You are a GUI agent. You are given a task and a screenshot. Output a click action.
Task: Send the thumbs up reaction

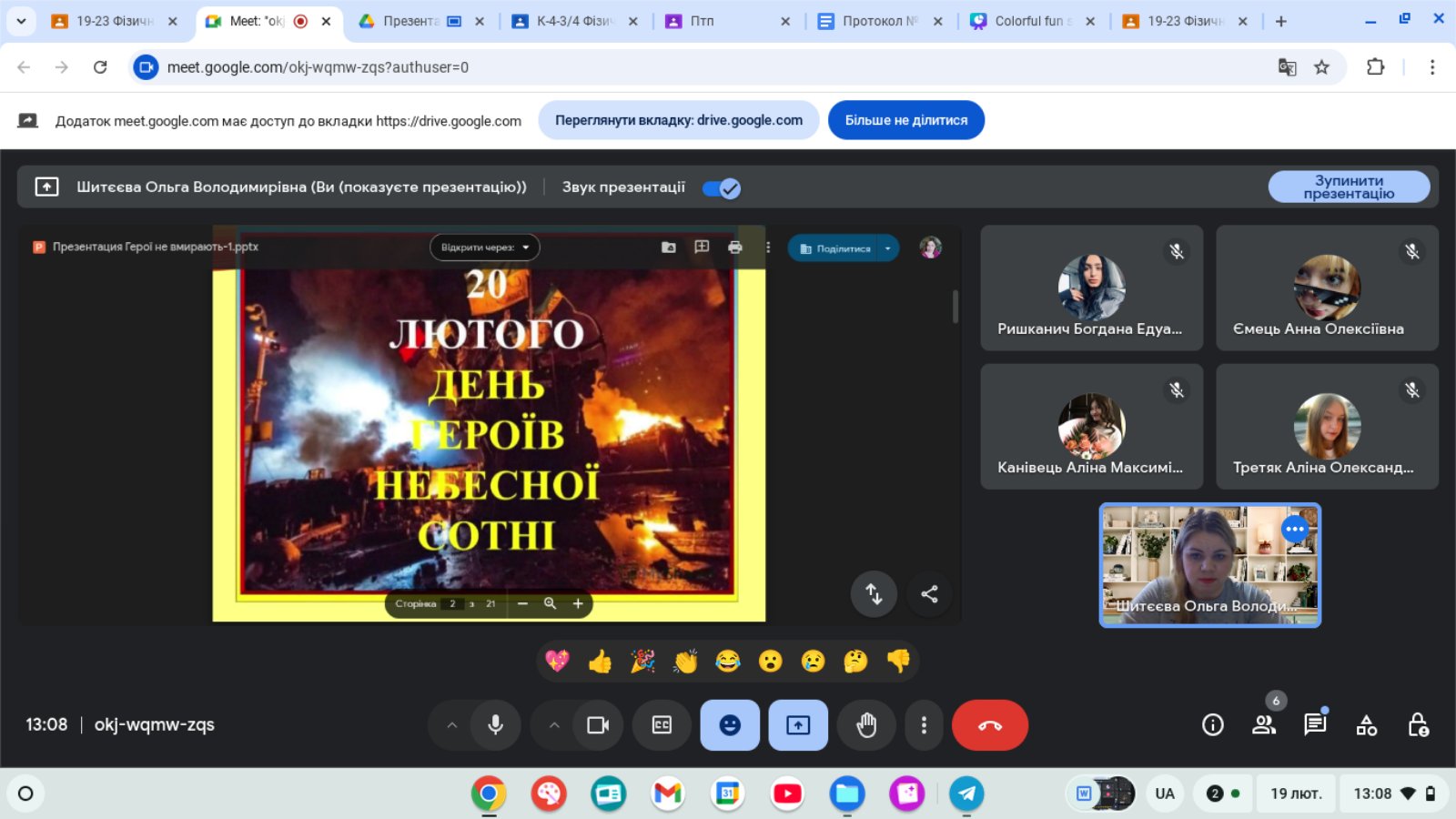(x=600, y=662)
